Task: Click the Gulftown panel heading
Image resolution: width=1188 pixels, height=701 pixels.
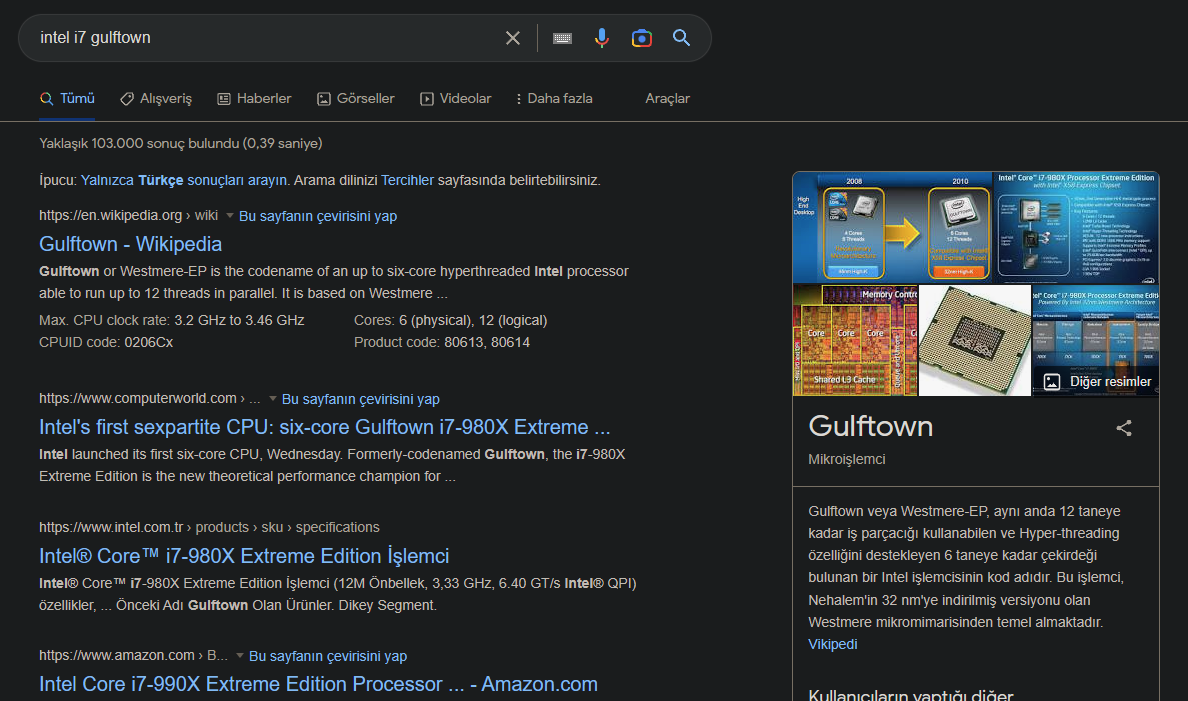Action: coord(871,427)
